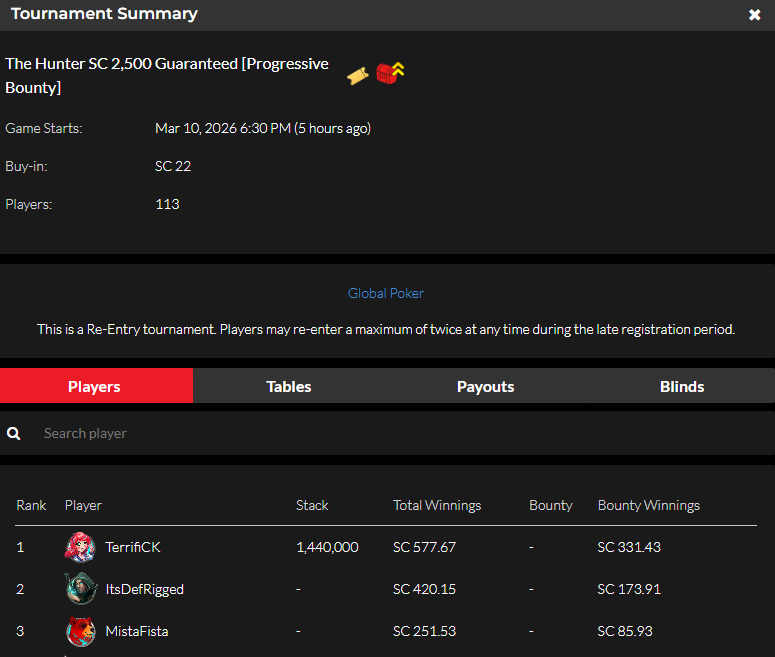Click the buy-in value SC 22
775x657 pixels.
[x=173, y=166]
